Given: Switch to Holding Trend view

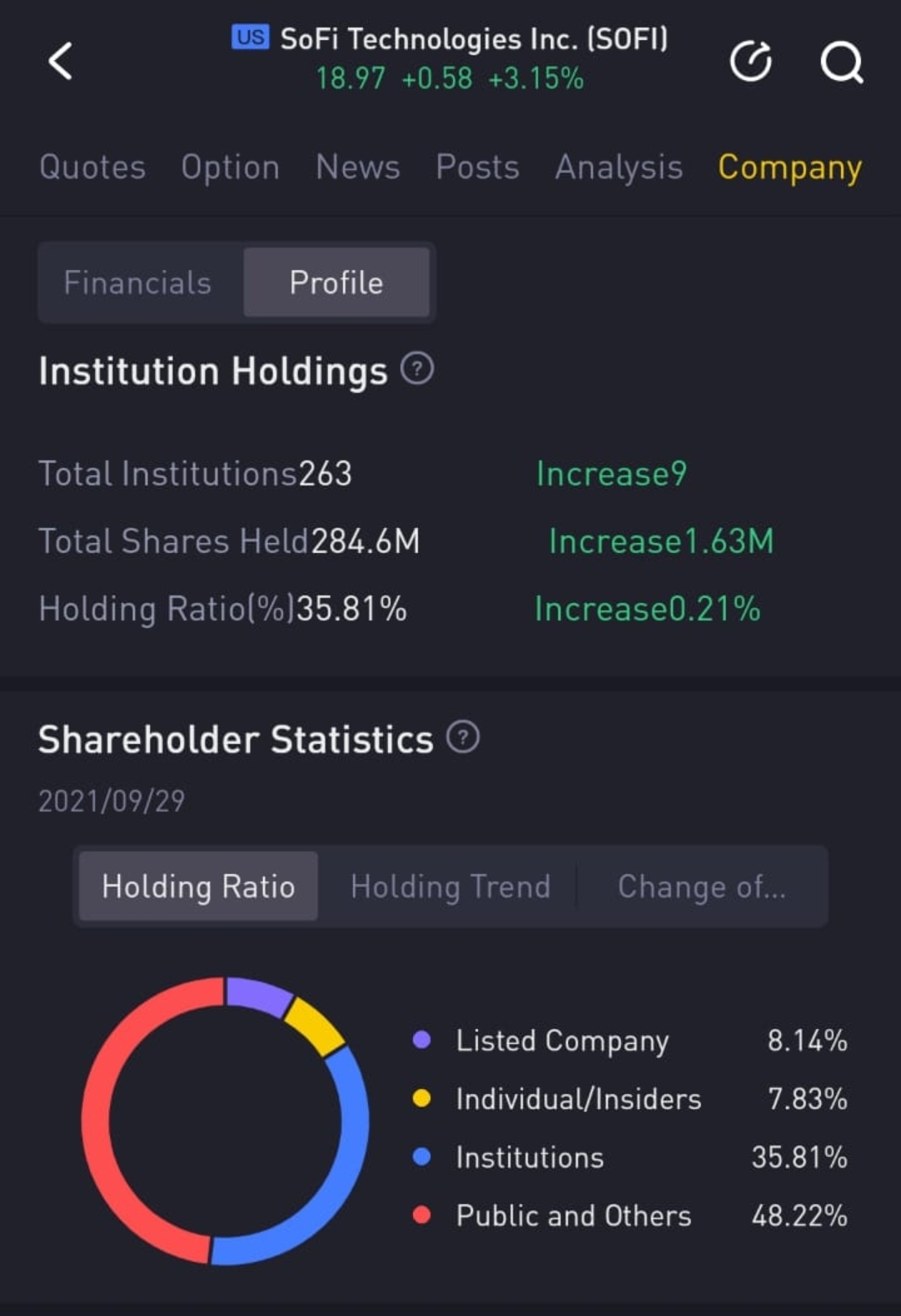Looking at the screenshot, I should tap(450, 886).
